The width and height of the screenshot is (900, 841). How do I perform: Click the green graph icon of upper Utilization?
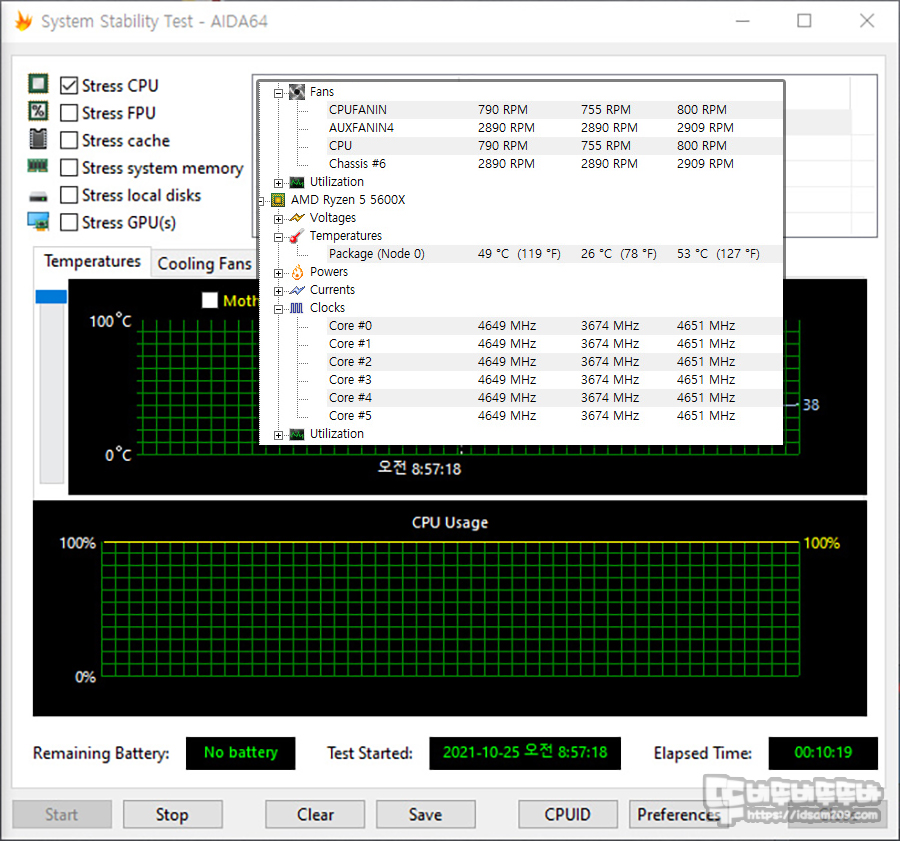click(297, 183)
